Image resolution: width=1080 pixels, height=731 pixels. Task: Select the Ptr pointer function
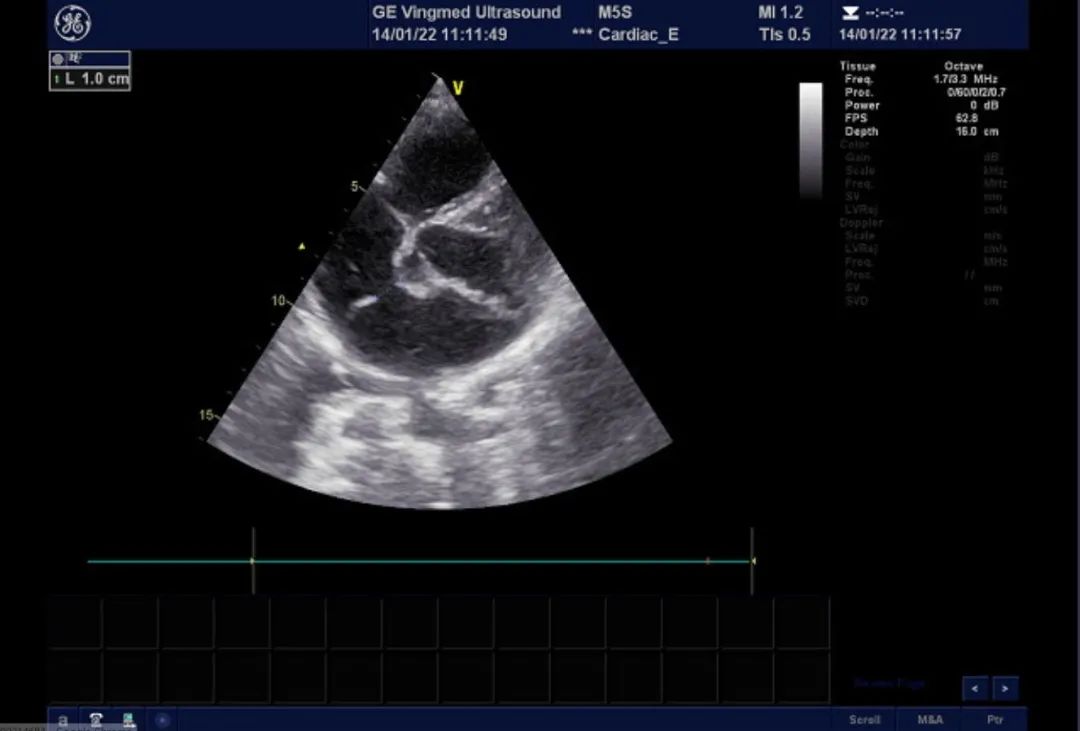pyautogui.click(x=994, y=719)
